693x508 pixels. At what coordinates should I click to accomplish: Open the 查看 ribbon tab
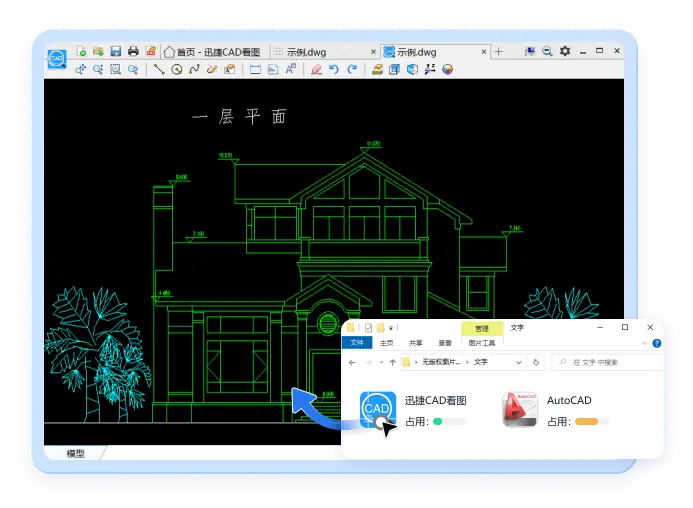coord(445,343)
